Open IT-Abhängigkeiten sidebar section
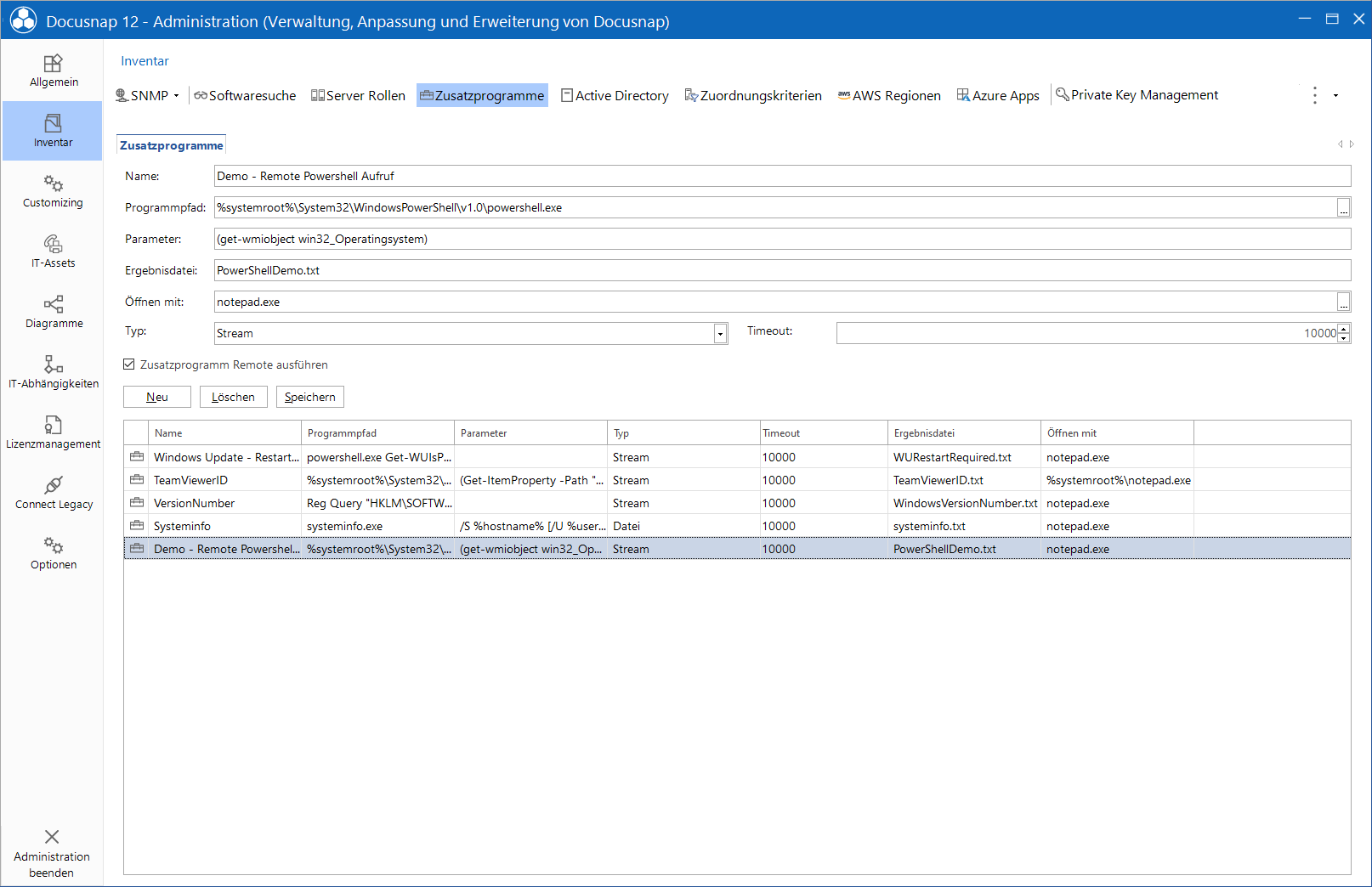 53,372
